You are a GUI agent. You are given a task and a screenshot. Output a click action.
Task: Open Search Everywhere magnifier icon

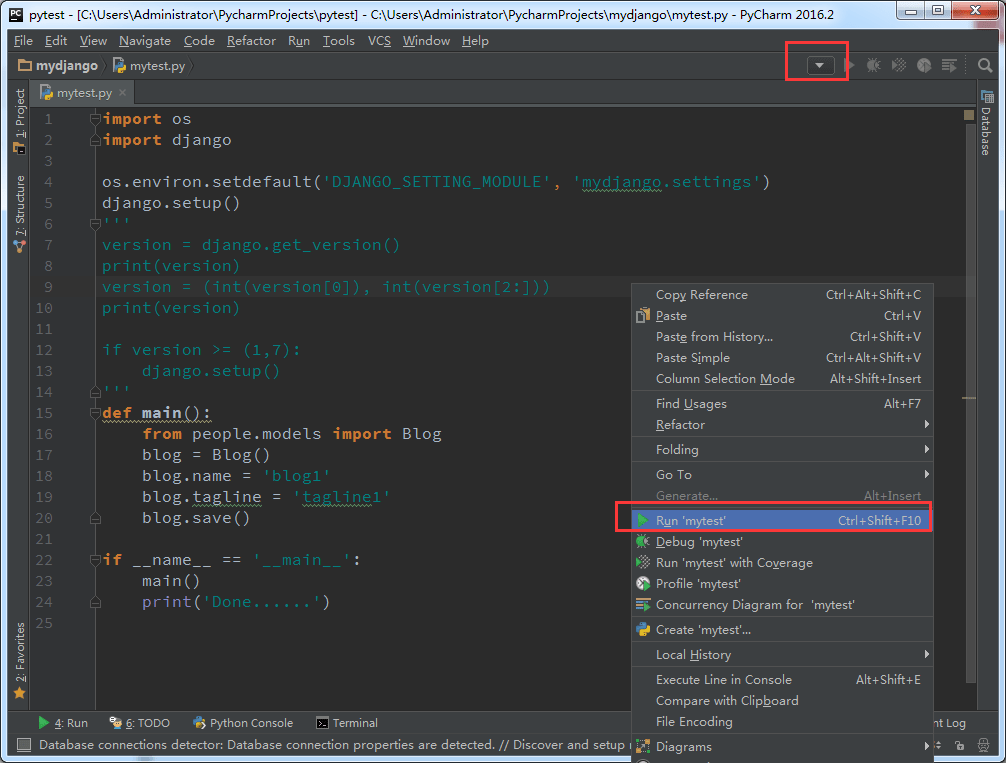(985, 65)
